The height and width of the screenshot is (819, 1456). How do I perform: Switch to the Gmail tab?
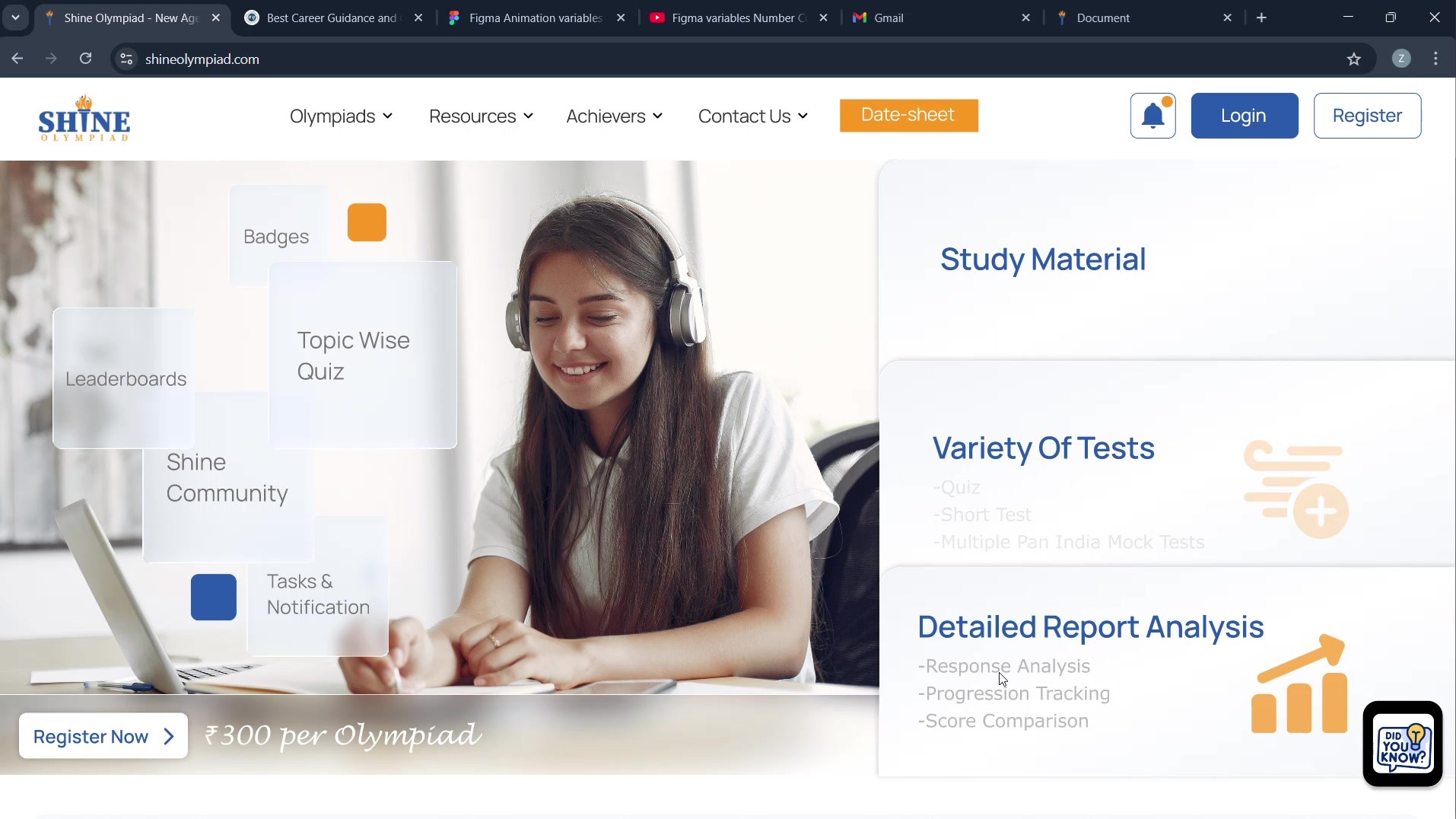[x=941, y=18]
